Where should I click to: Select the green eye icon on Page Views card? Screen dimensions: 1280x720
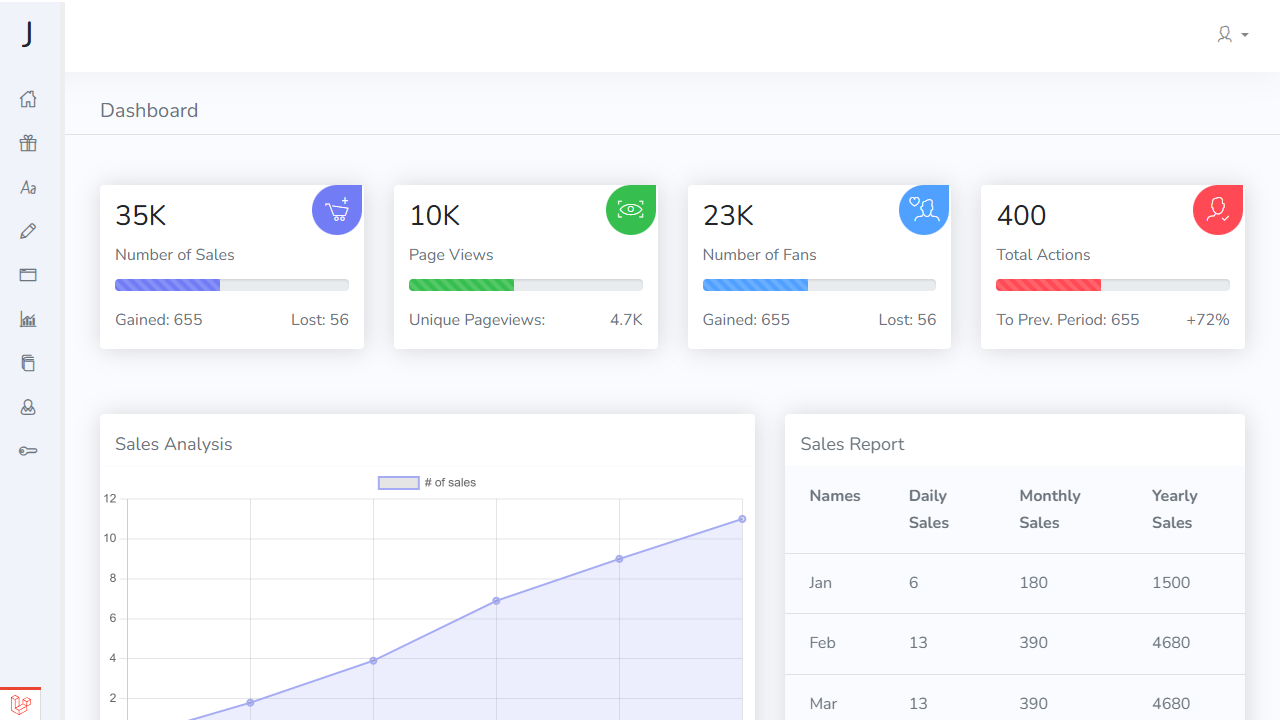(630, 209)
